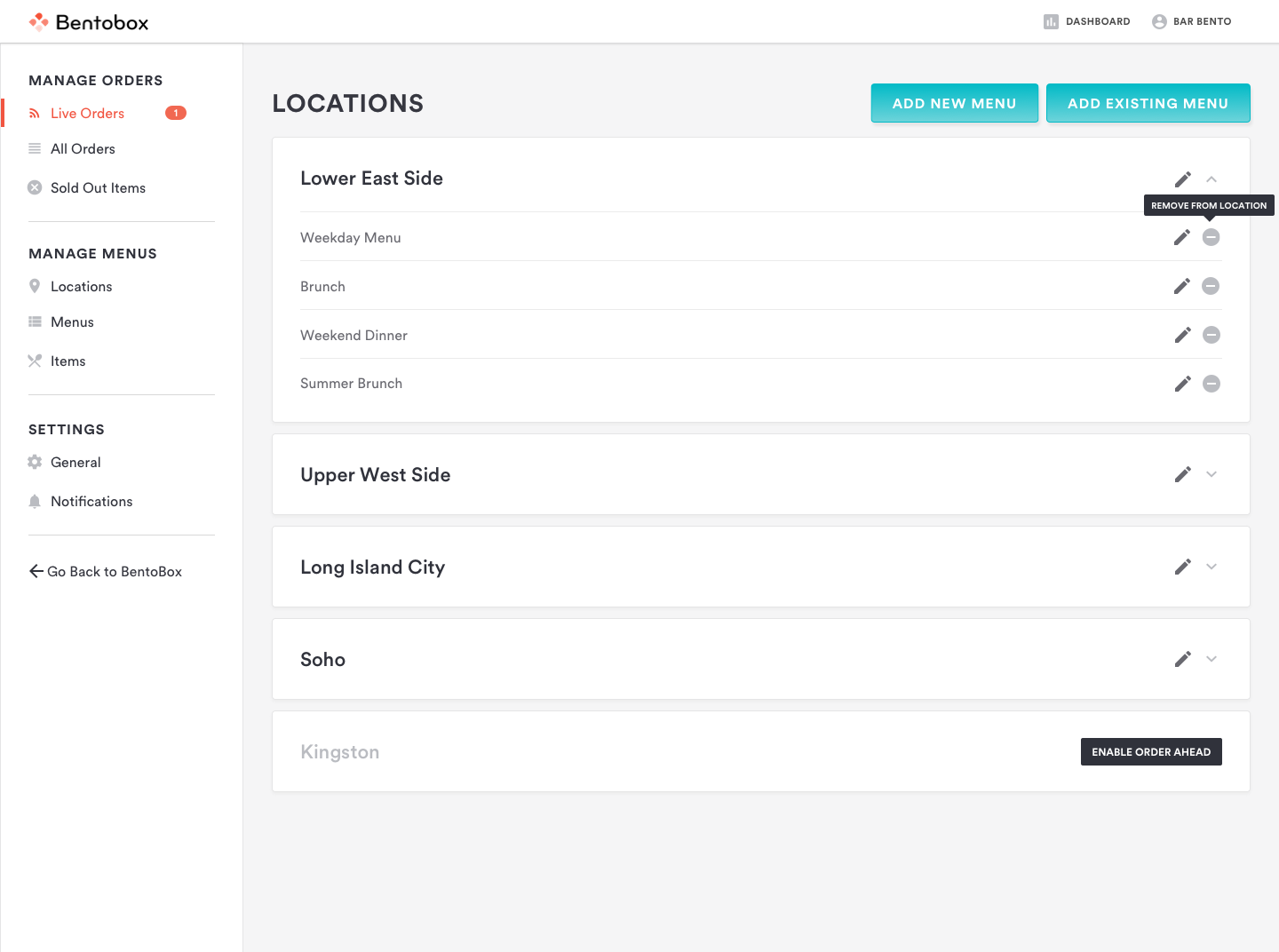Select Locations under Manage Menus
Image resolution: width=1279 pixels, height=952 pixels.
click(x=81, y=287)
